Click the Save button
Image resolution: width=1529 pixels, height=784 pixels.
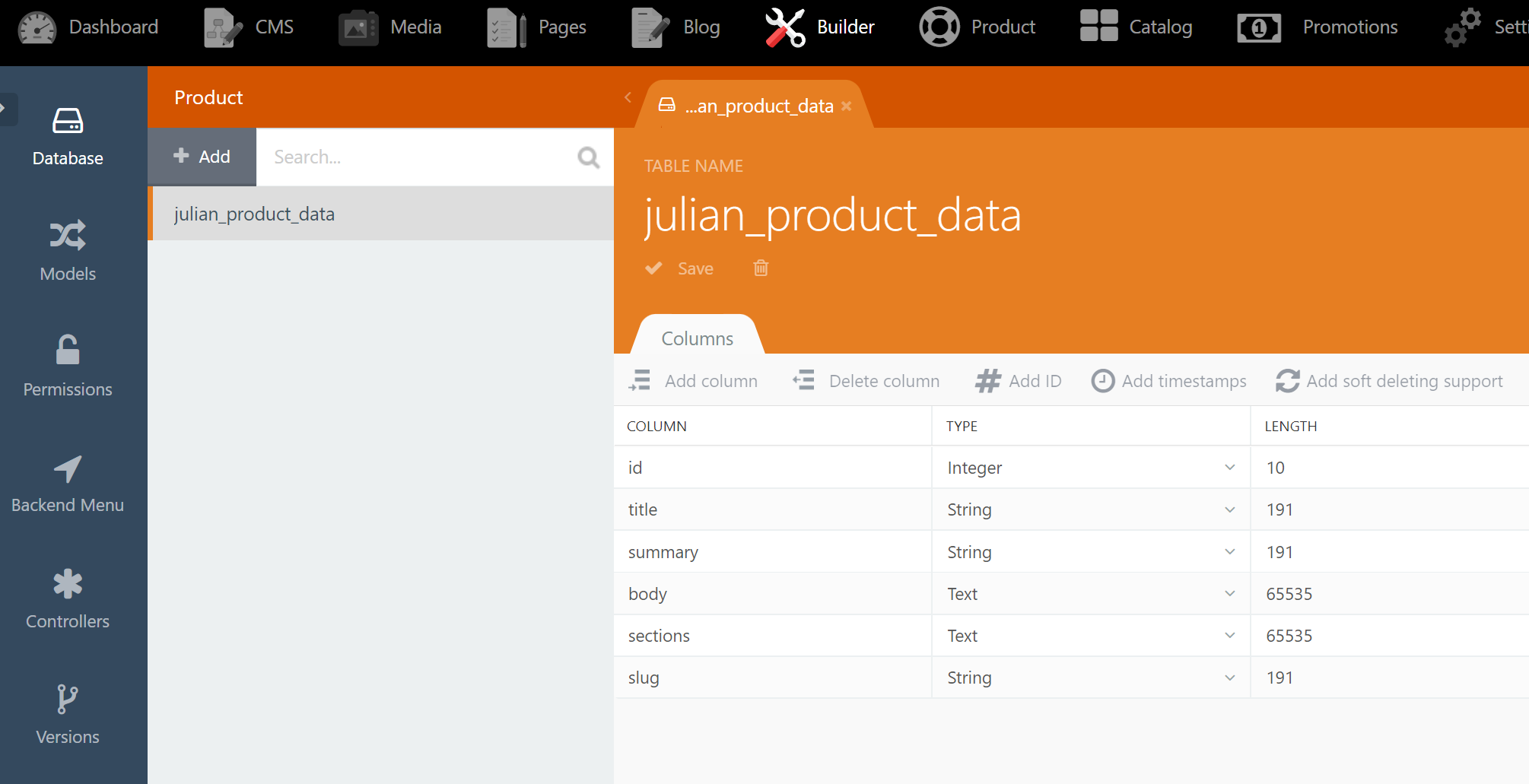[679, 268]
